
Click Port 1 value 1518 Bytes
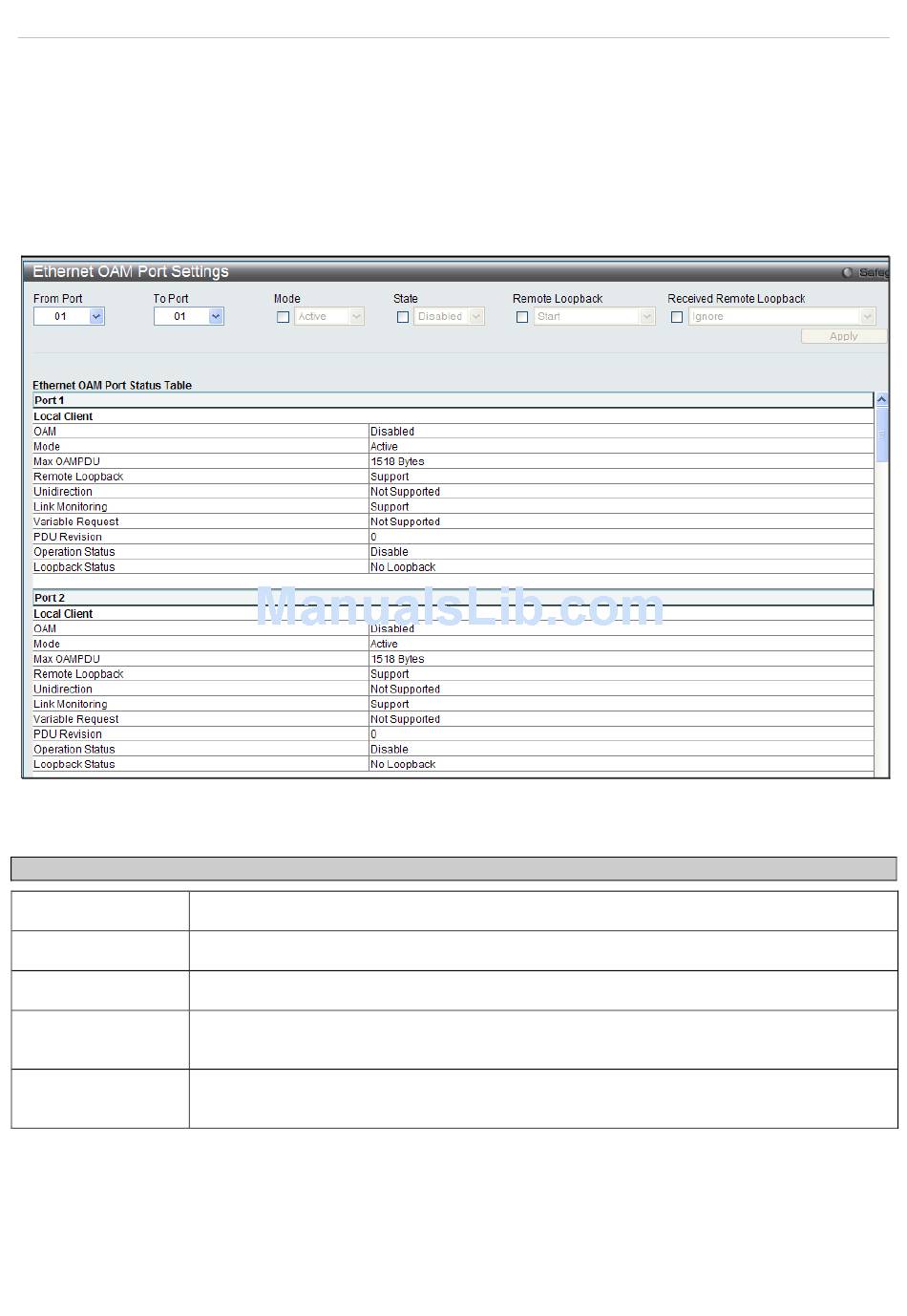click(x=398, y=462)
